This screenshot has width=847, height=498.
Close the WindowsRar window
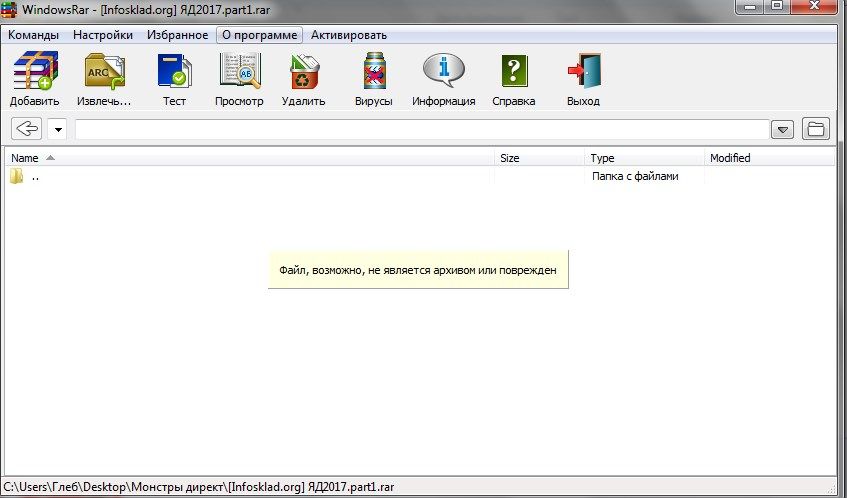pos(815,6)
